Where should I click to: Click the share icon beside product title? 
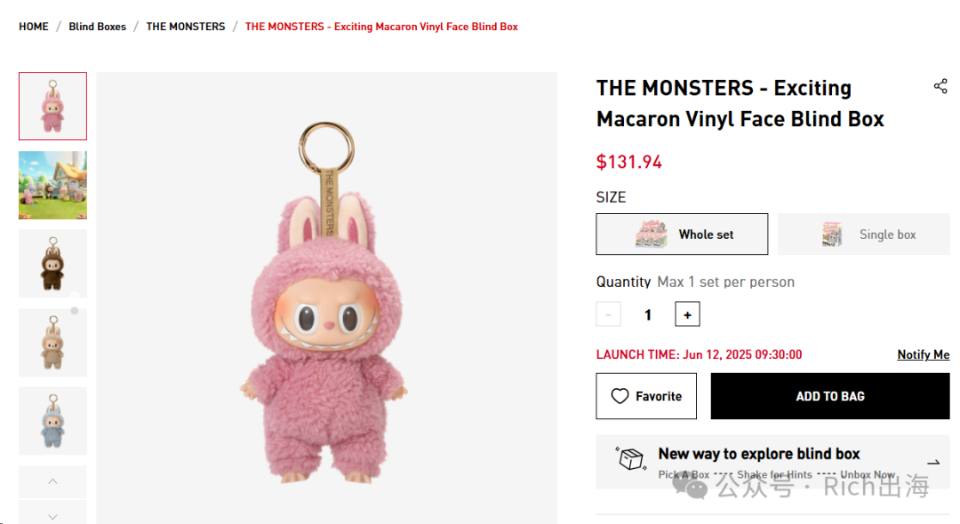[x=940, y=86]
